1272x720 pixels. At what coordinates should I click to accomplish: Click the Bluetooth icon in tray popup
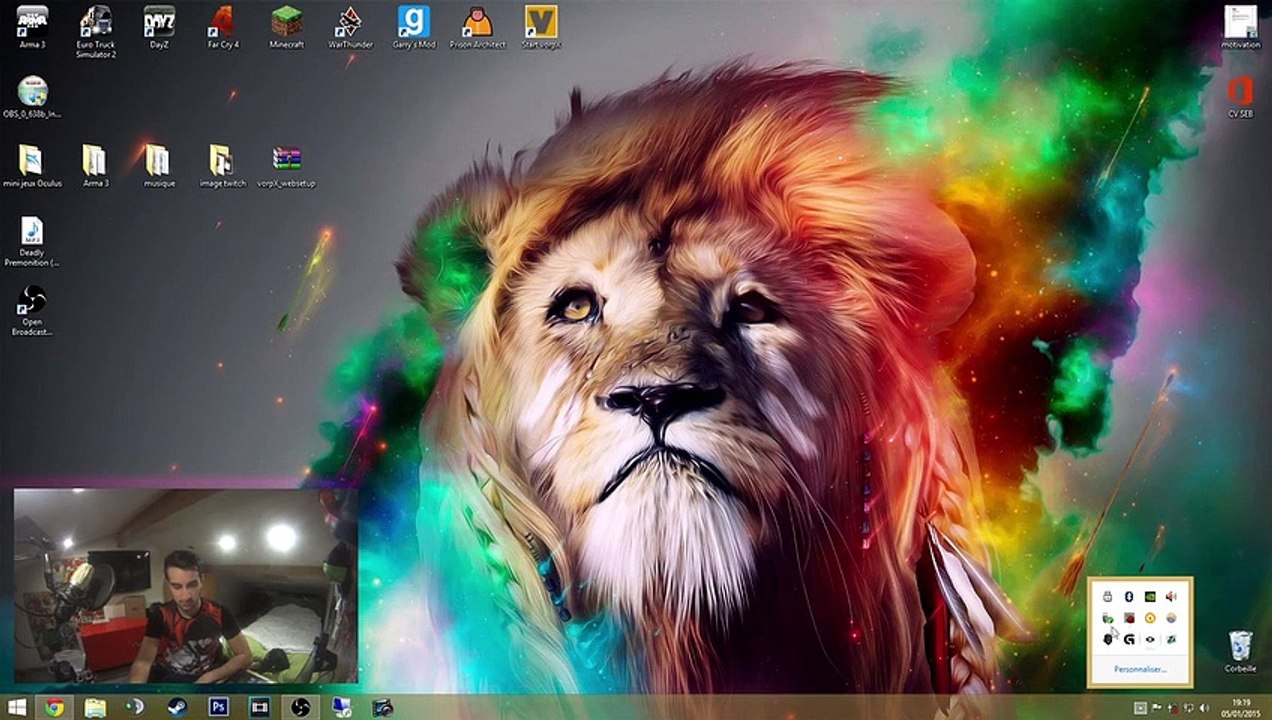click(1129, 597)
